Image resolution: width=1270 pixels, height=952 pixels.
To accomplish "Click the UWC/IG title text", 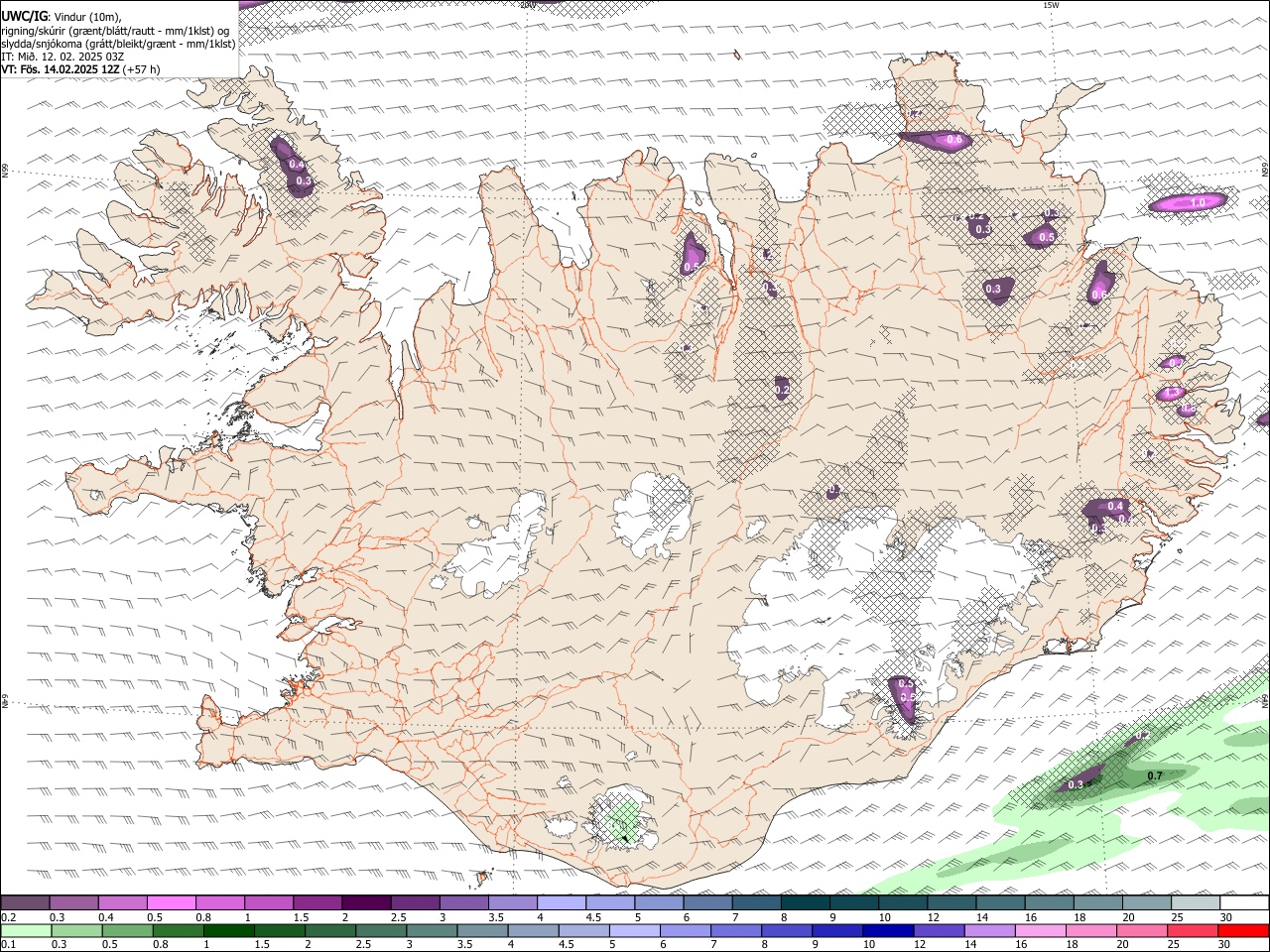I will [x=23, y=16].
